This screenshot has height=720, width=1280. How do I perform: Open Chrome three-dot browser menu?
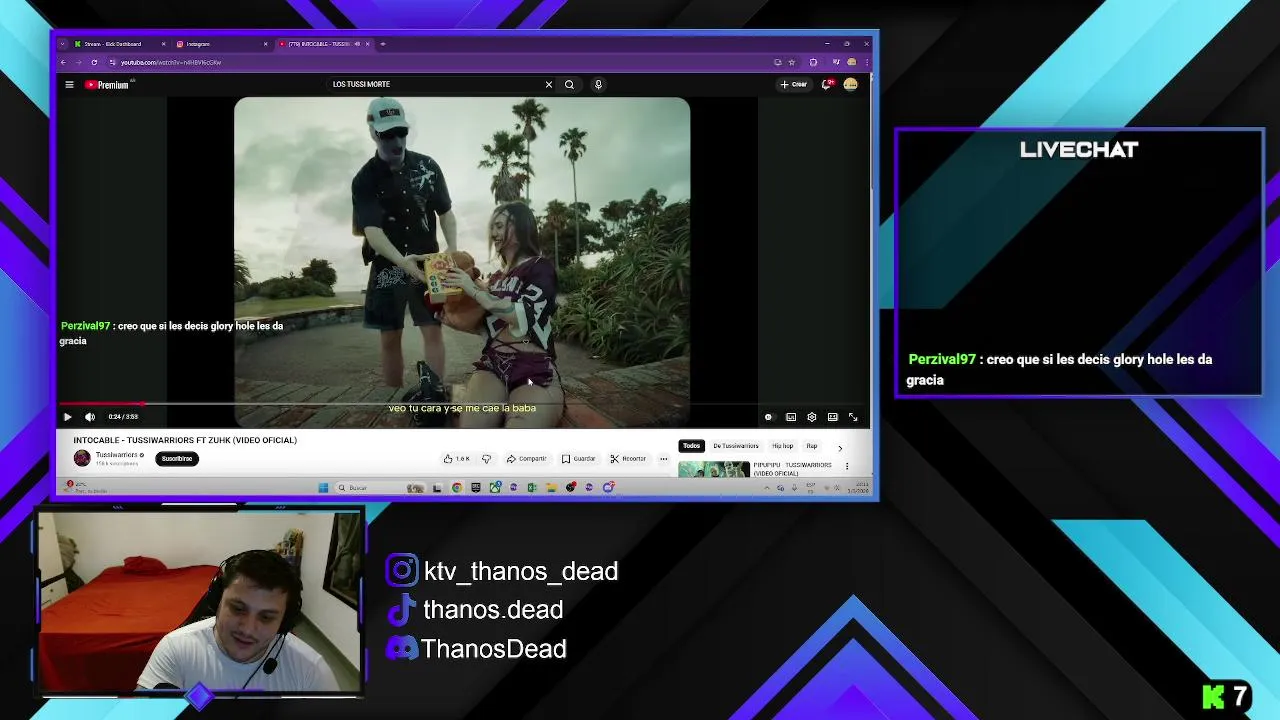pyautogui.click(x=867, y=62)
